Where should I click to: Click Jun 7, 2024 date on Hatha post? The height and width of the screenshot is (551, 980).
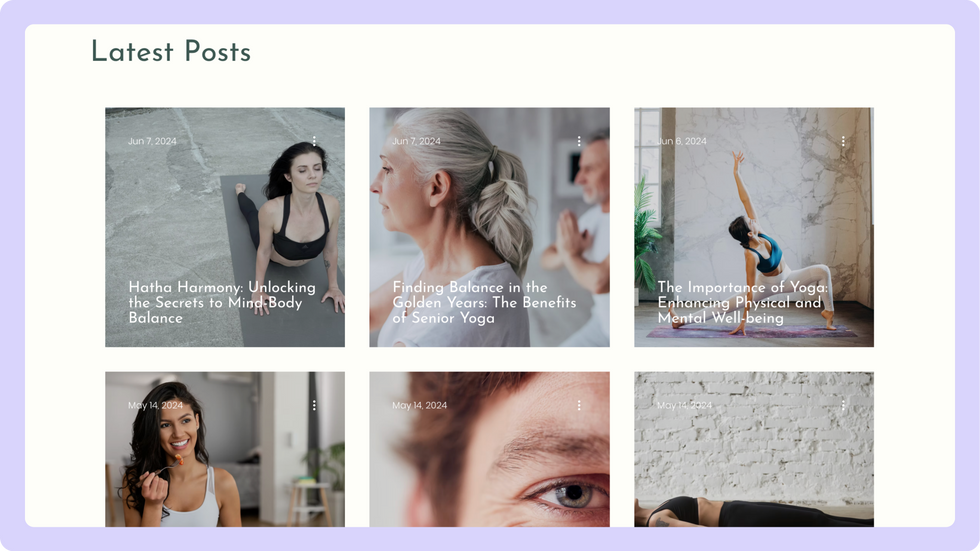click(x=152, y=141)
